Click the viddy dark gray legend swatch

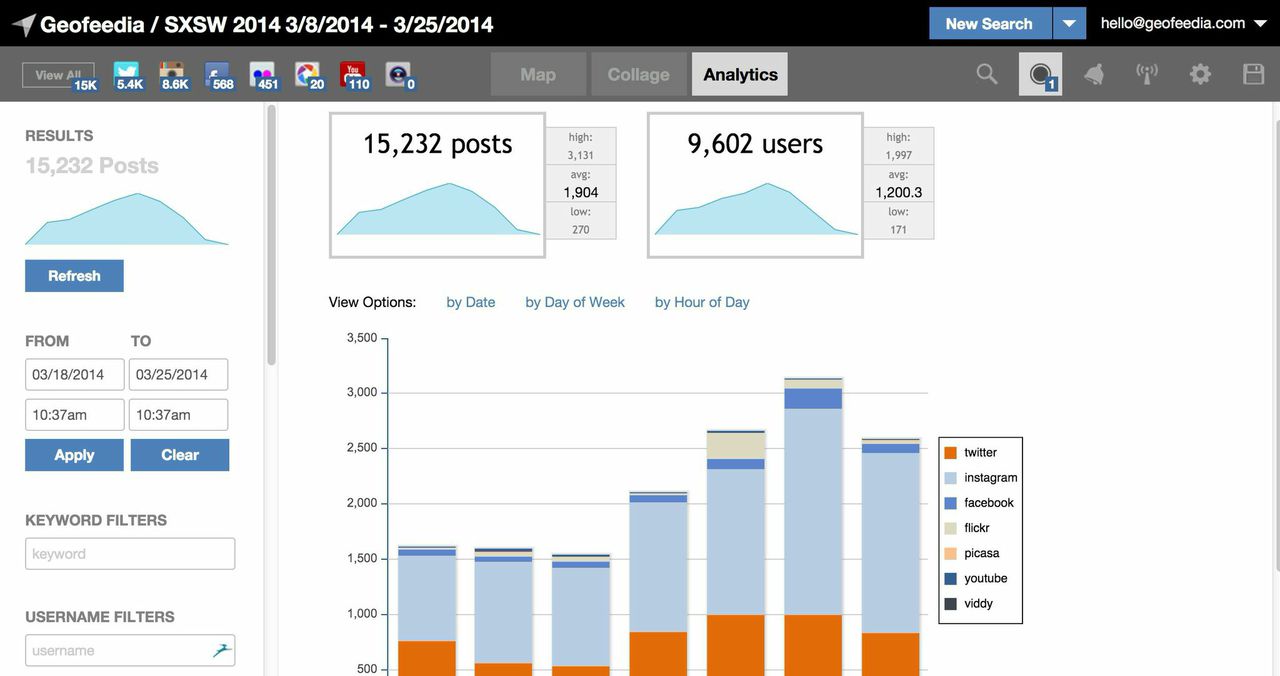pyautogui.click(x=951, y=604)
